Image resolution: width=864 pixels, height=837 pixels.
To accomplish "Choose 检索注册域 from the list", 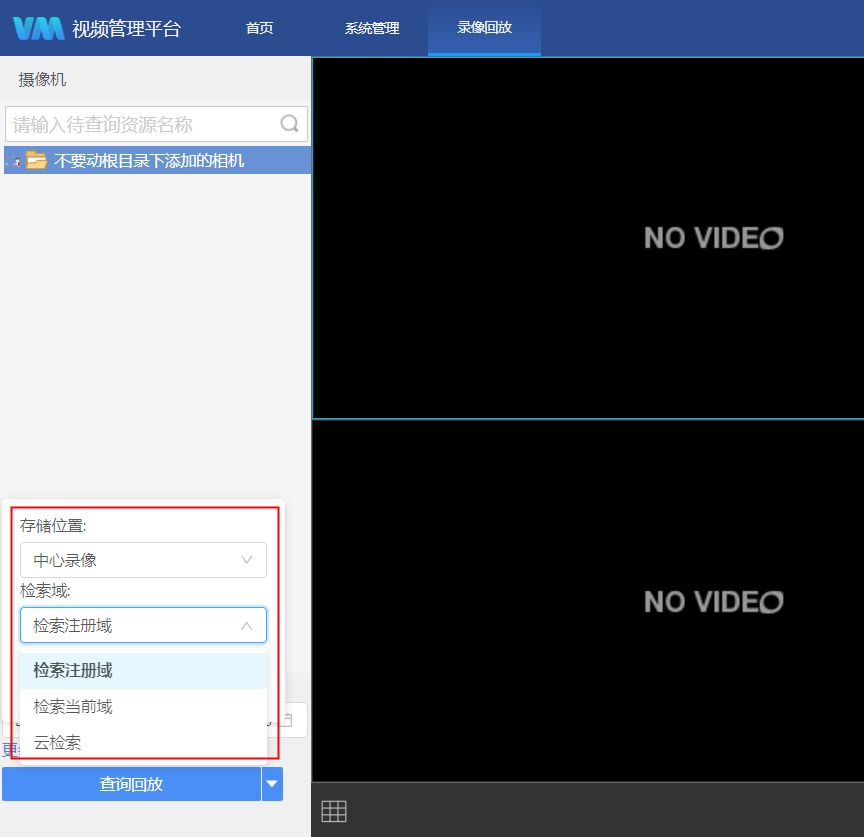I will 143,671.
